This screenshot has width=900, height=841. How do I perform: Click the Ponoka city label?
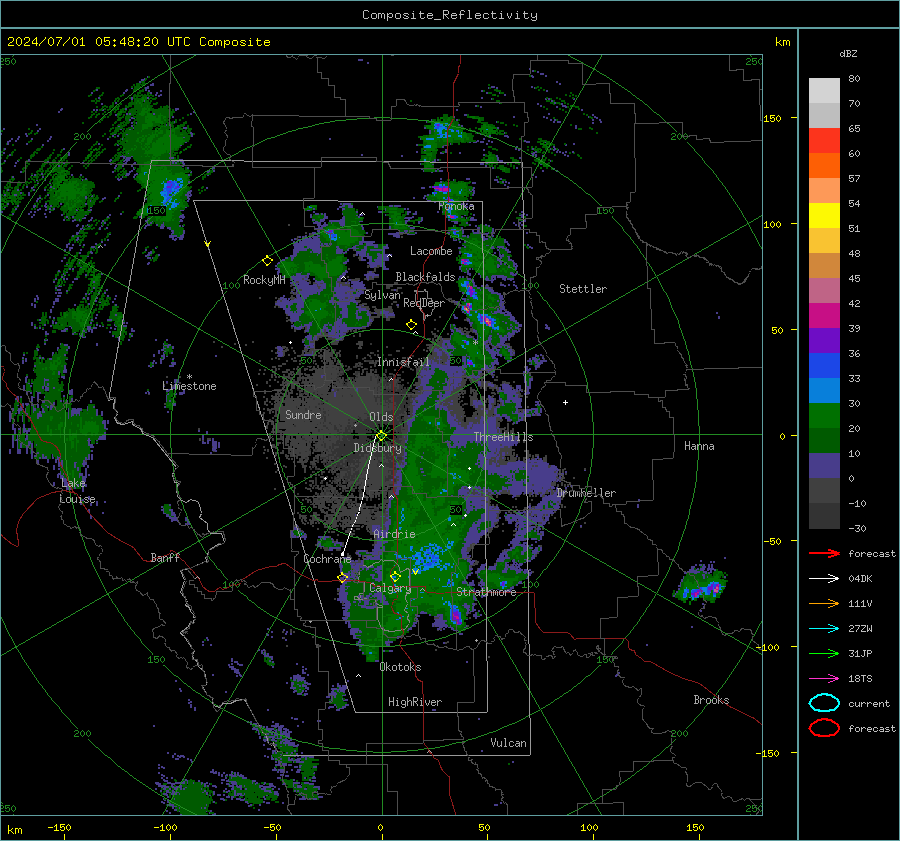[x=456, y=206]
